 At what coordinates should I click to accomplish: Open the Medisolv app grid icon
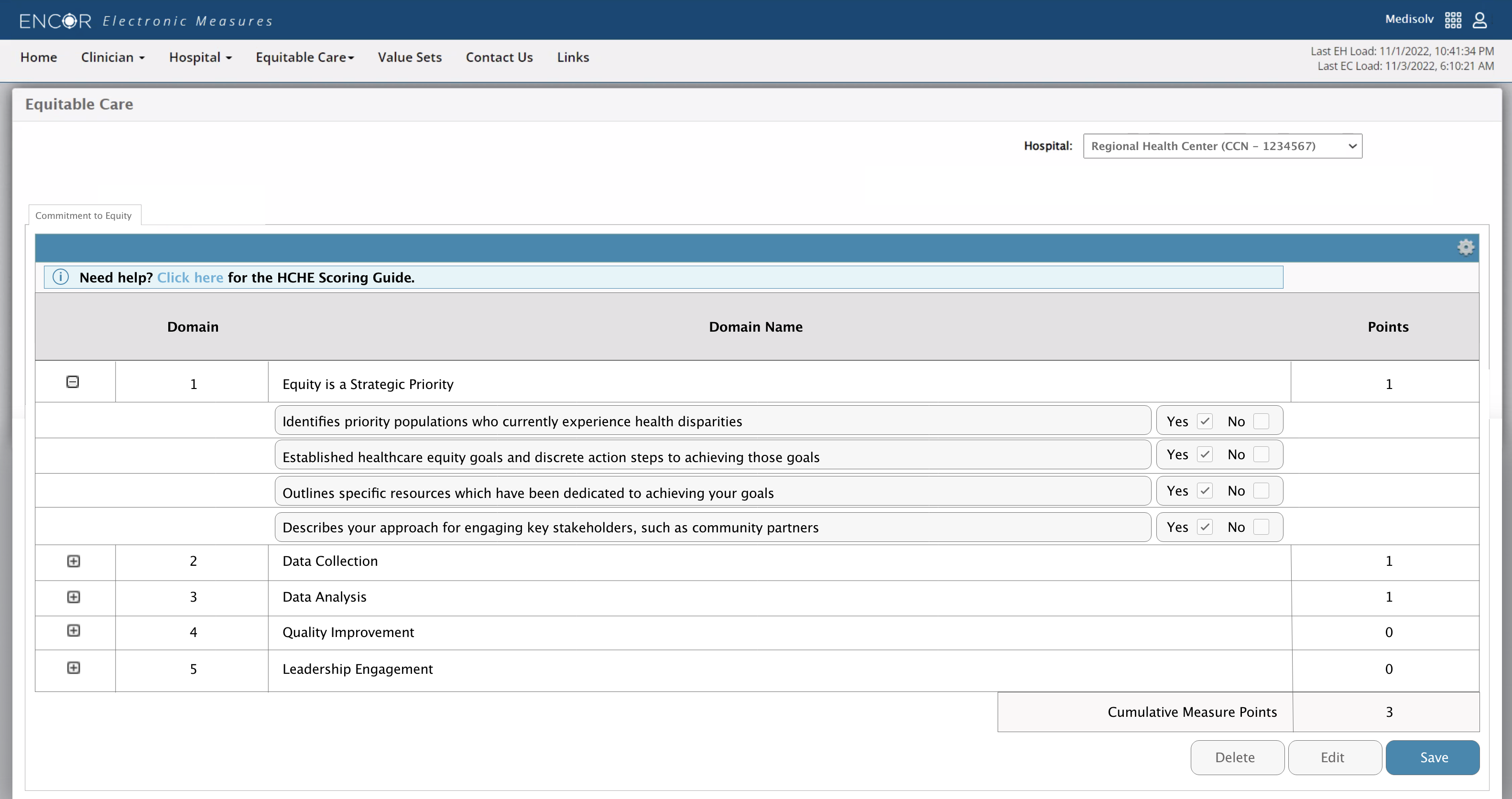coord(1452,20)
